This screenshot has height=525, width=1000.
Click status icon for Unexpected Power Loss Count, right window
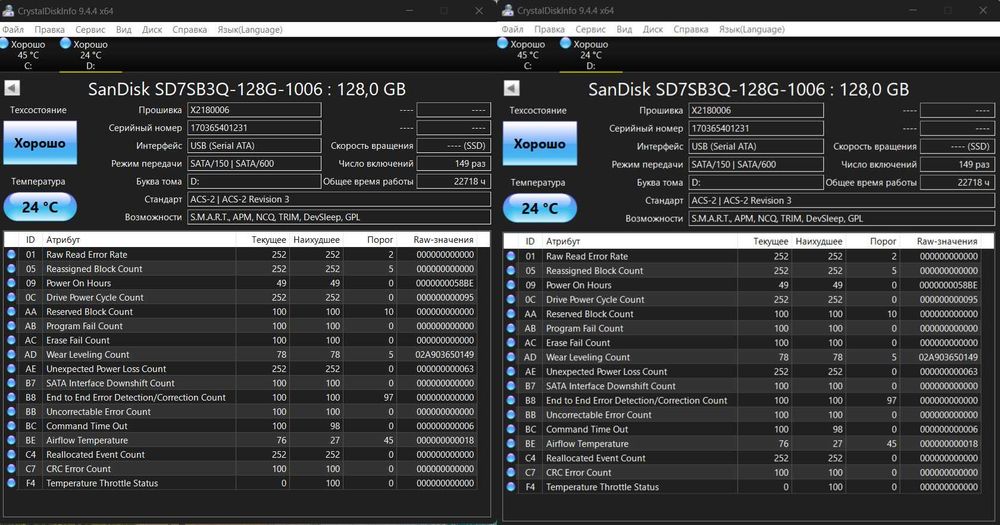[511, 371]
